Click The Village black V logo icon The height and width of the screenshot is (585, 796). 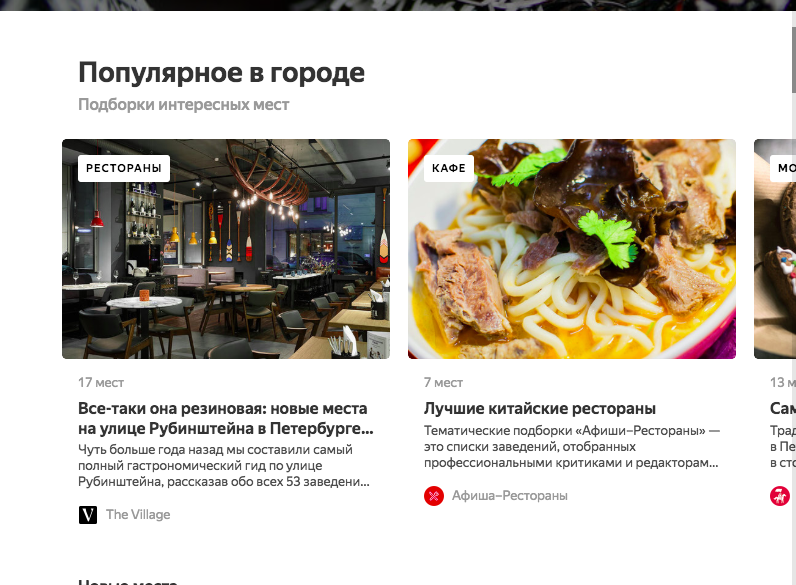88,515
